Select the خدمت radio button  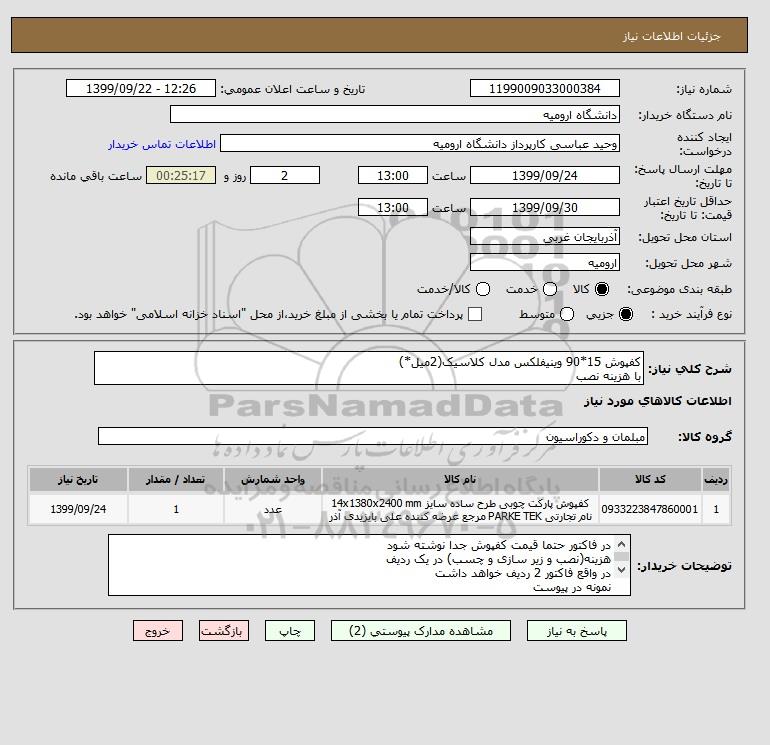click(550, 289)
